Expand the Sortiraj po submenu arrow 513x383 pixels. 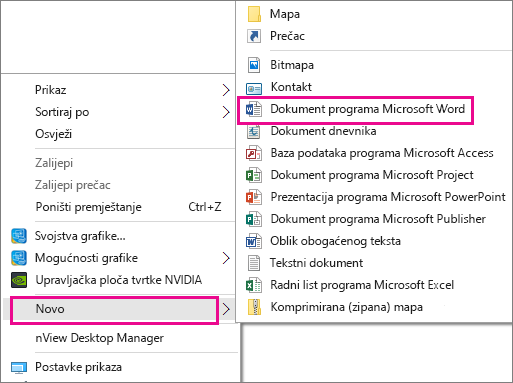point(226,112)
